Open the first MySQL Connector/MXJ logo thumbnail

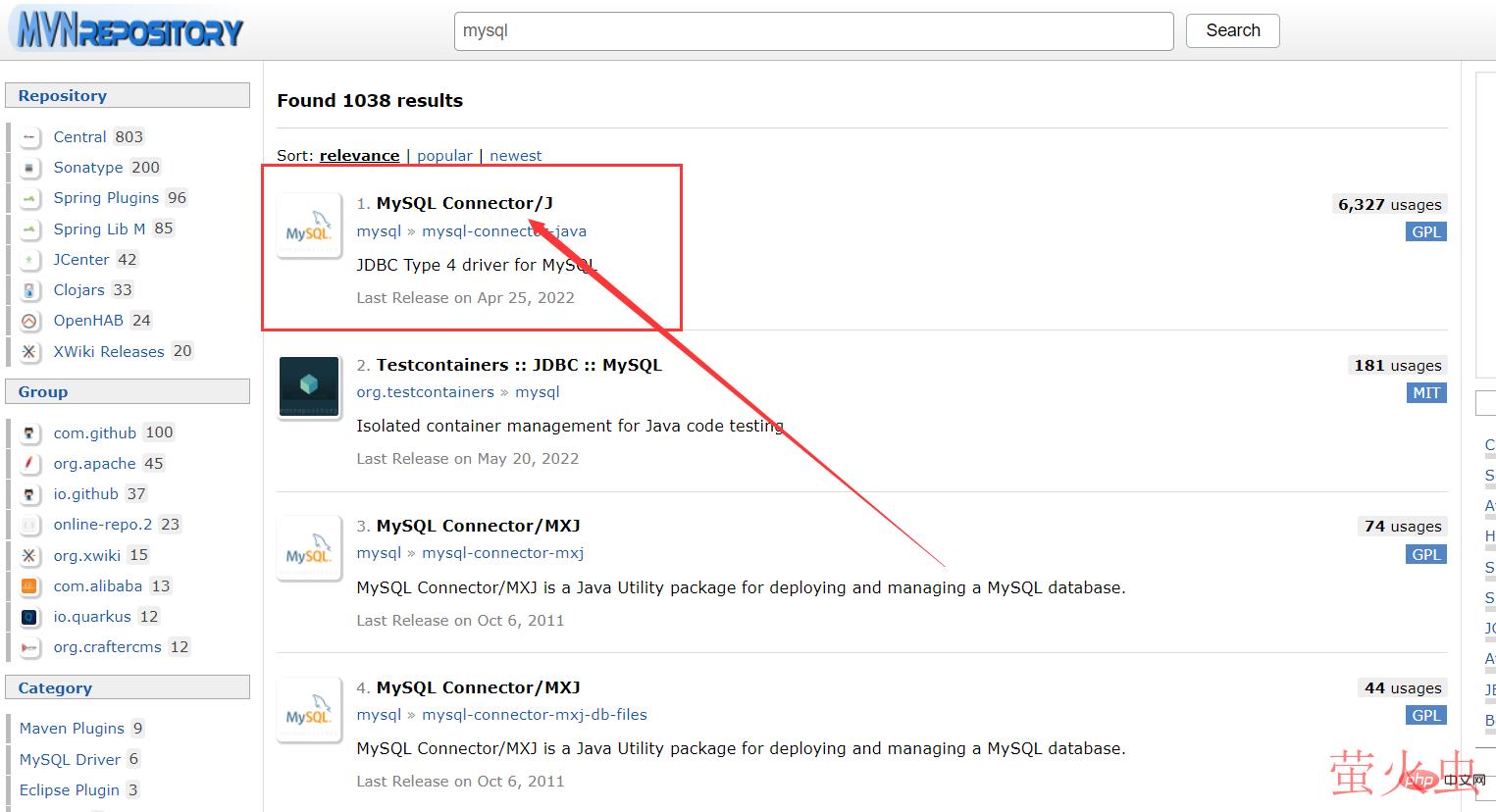pos(309,548)
